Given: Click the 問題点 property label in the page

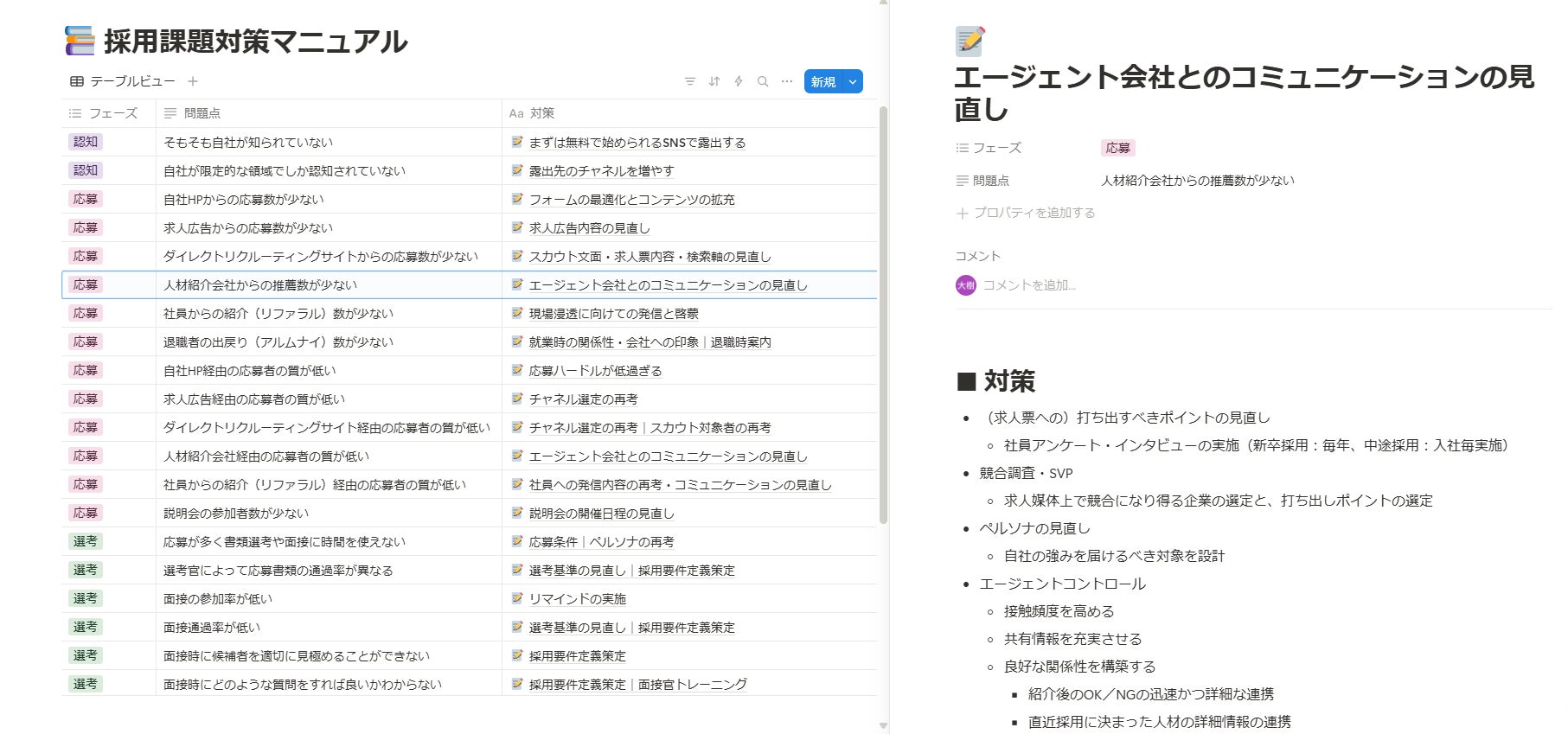Looking at the screenshot, I should (x=982, y=181).
